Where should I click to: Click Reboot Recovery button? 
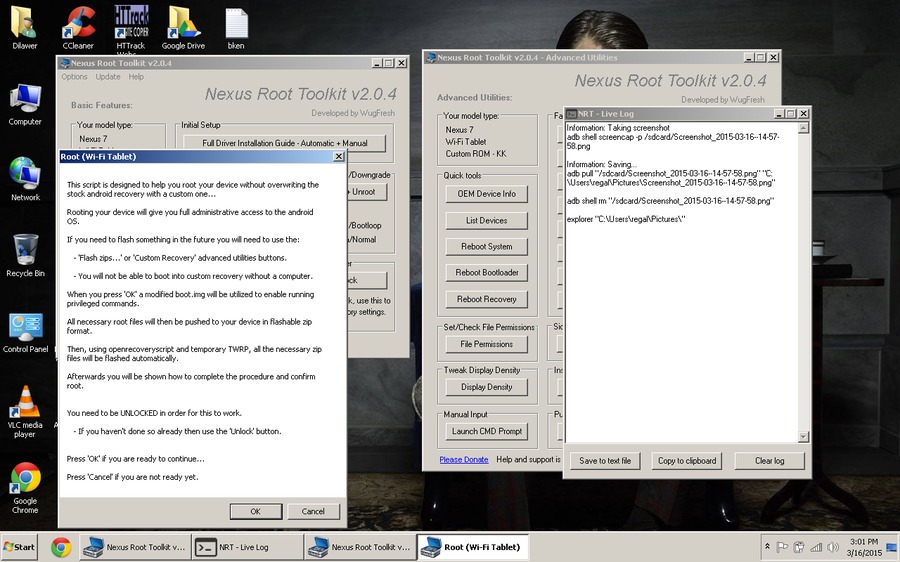(486, 299)
